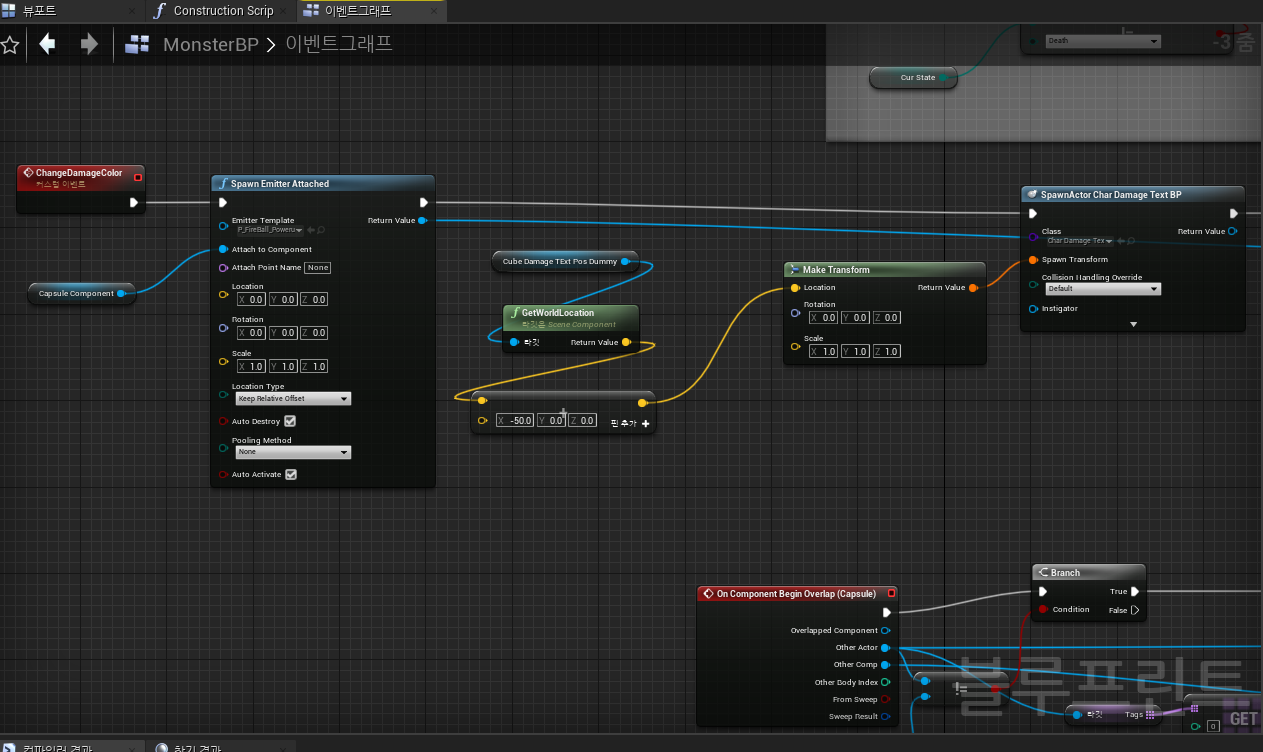
Task: Click GetWorldLocation Return Value pin
Action: point(627,342)
